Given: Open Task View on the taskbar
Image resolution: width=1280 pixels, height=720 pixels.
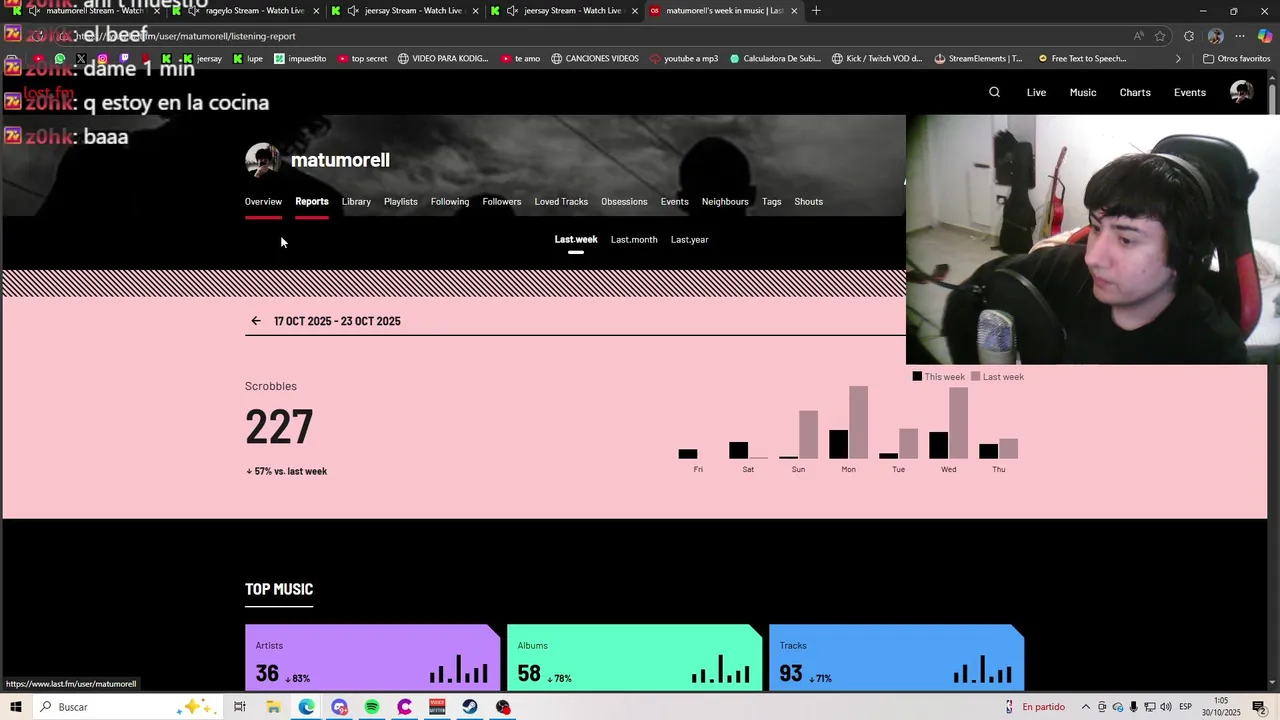Looking at the screenshot, I should pyautogui.click(x=240, y=707).
